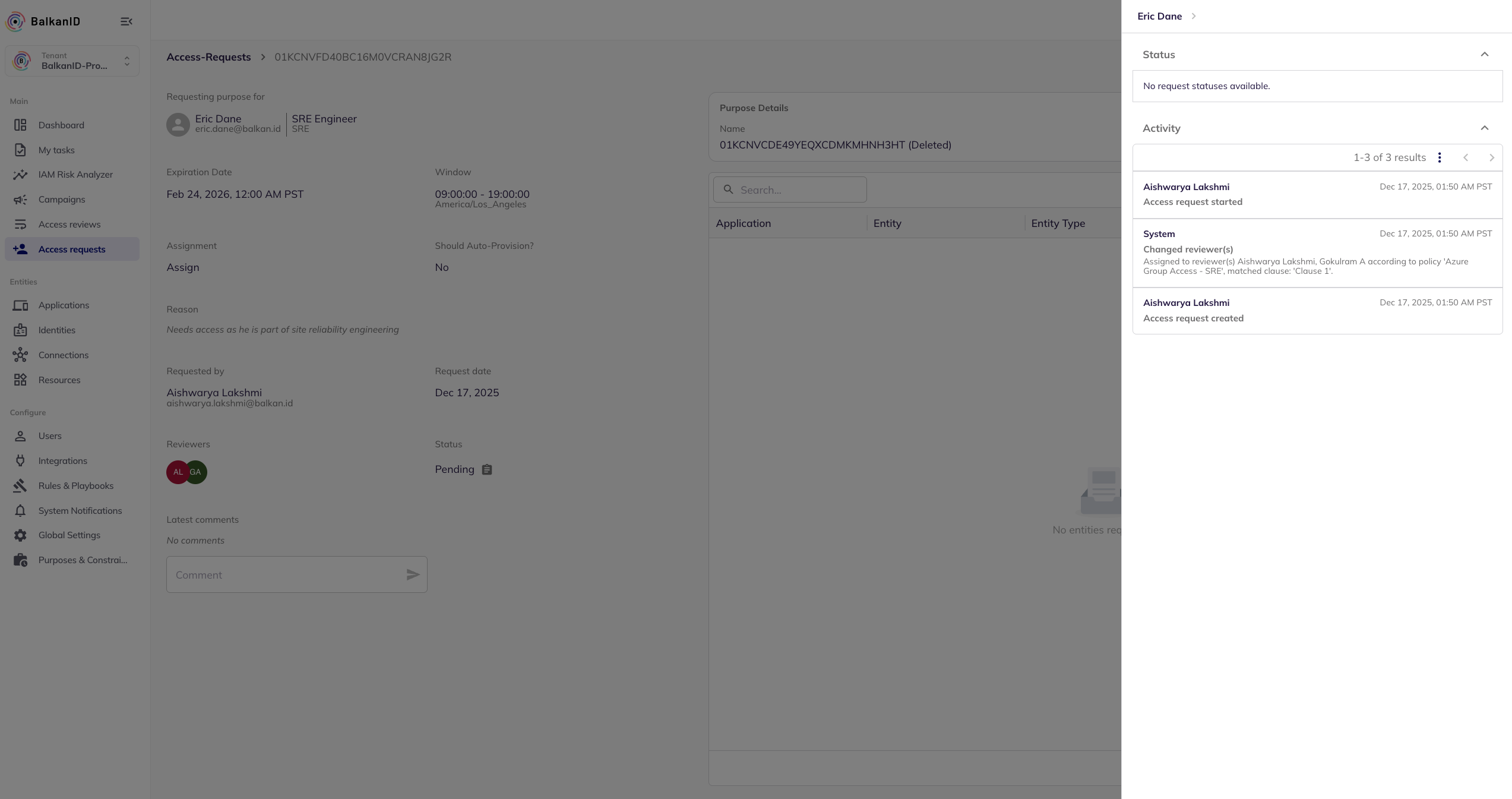
Task: Collapse the Status section
Action: click(x=1484, y=55)
